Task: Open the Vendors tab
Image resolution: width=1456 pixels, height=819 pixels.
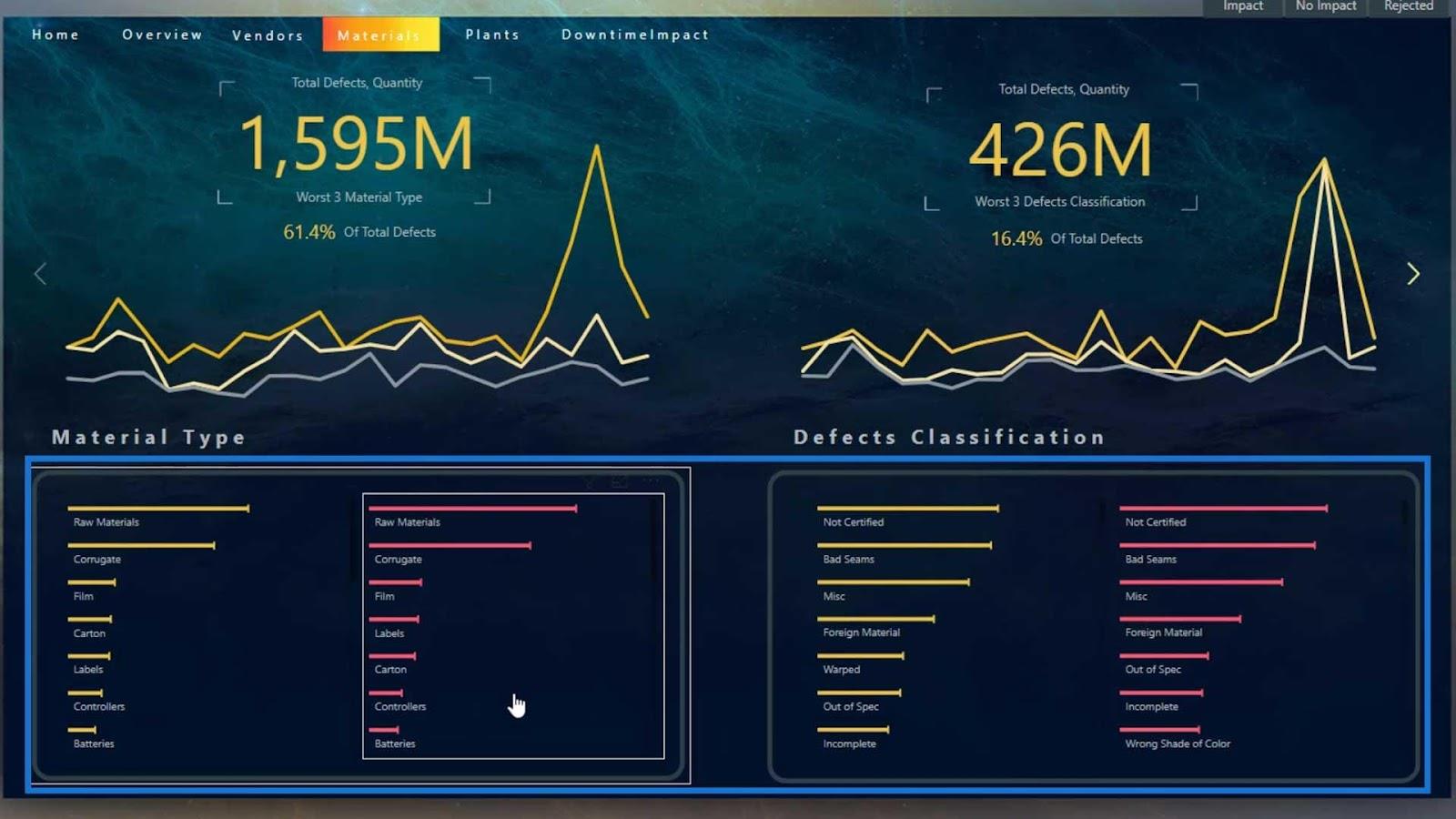Action: point(268,35)
